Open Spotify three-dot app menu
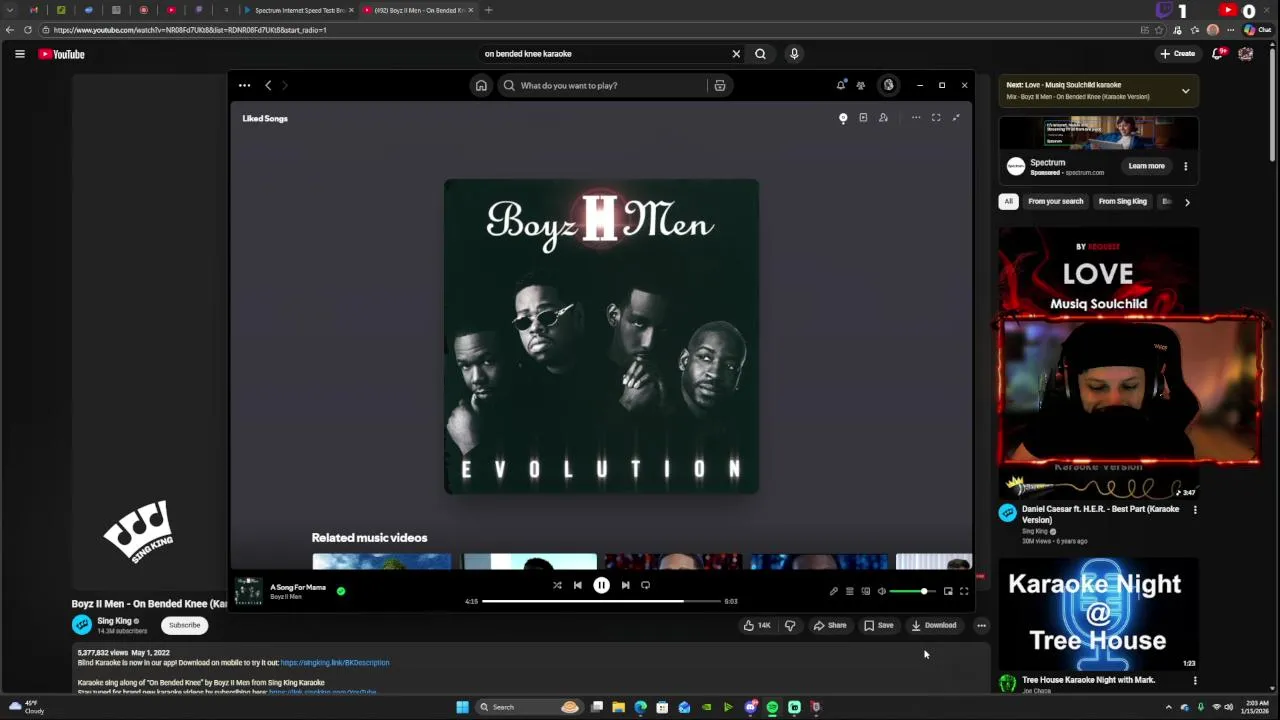Image resolution: width=1280 pixels, height=720 pixels. click(x=244, y=85)
